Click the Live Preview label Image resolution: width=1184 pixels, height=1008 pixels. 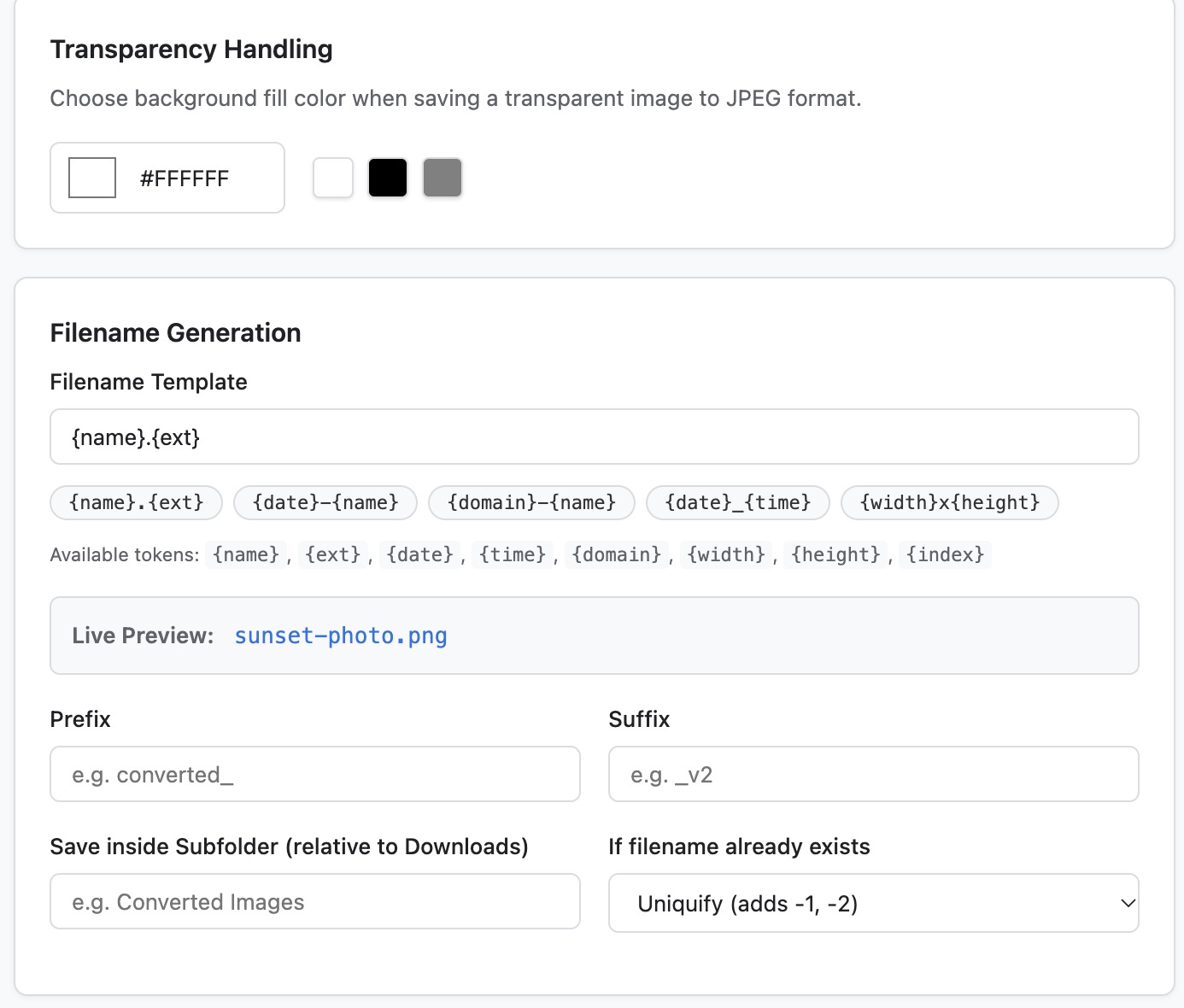tap(143, 636)
